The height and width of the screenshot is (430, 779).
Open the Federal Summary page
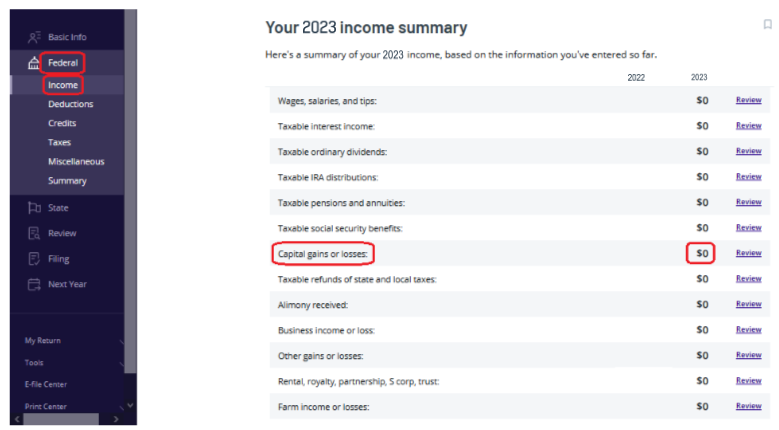click(67, 181)
